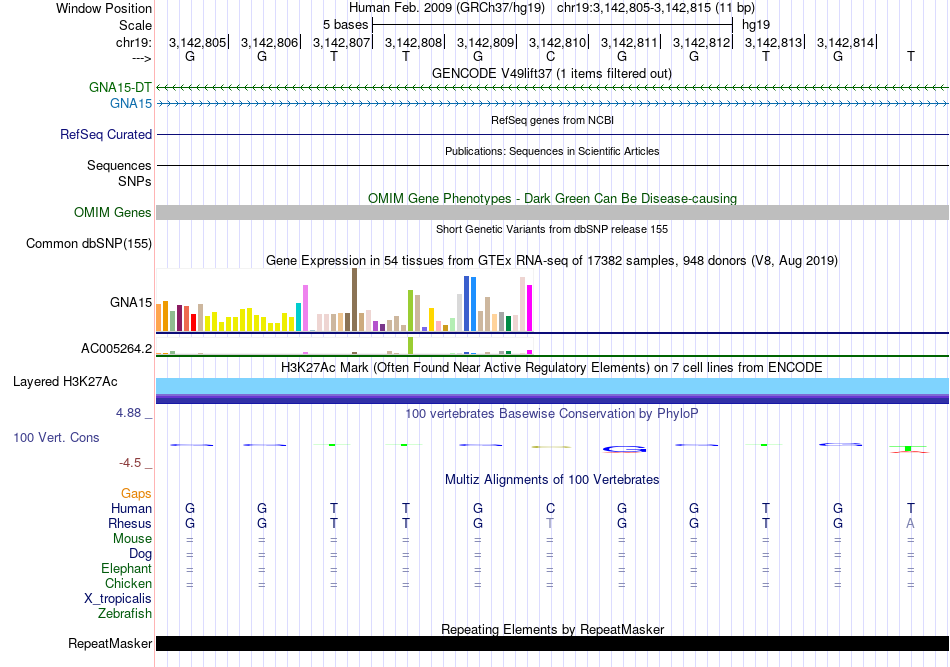The image size is (950, 667).
Task: Select the Zebrafish species label
Action: (x=125, y=614)
